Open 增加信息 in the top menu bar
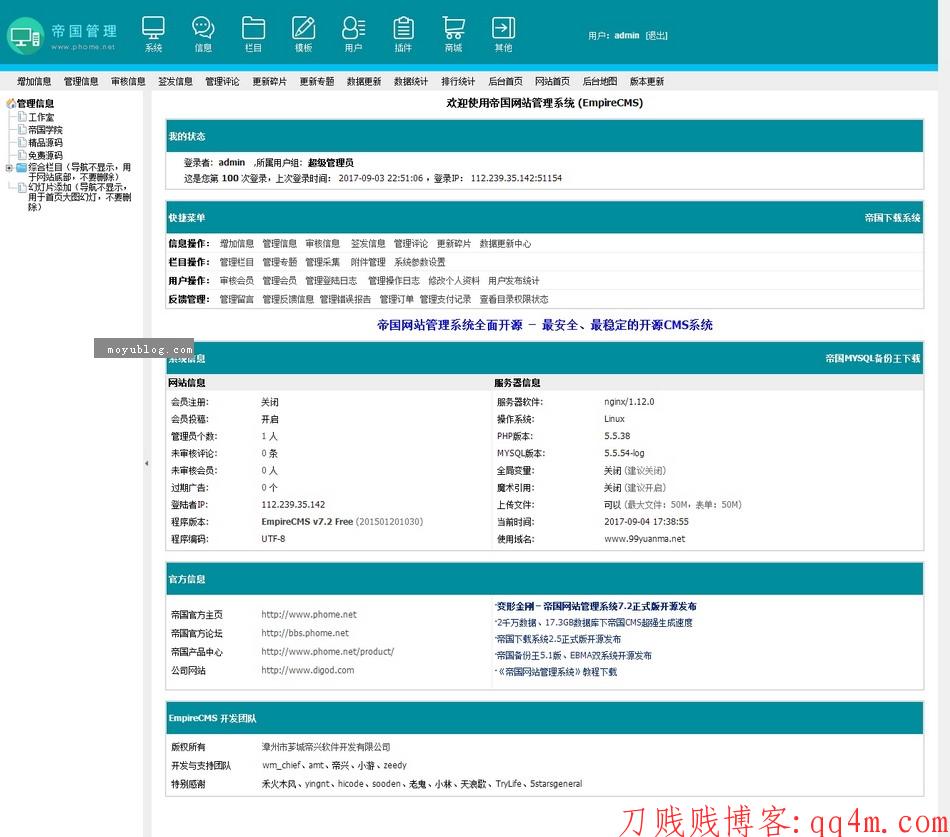The image size is (950, 837). [34, 81]
